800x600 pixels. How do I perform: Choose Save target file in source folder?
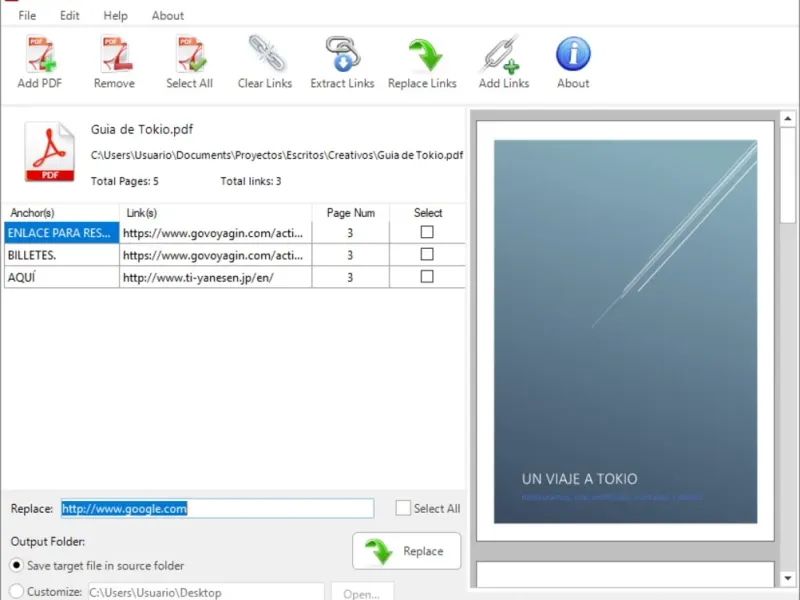(x=16, y=565)
